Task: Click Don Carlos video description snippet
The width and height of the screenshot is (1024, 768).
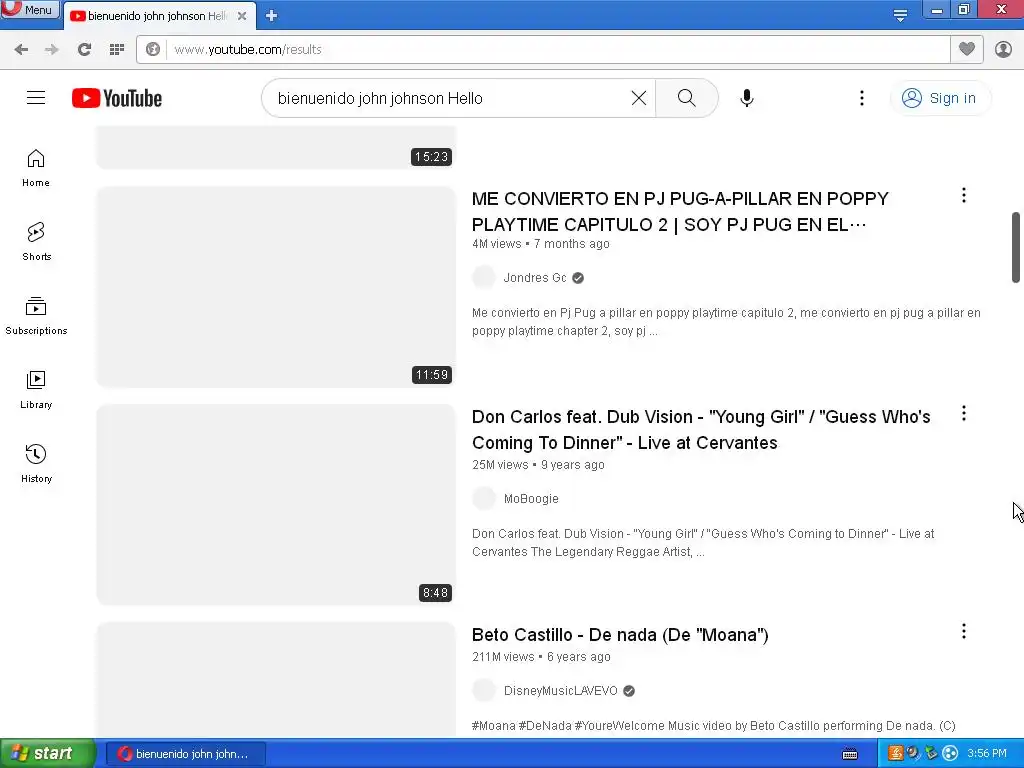Action: click(x=703, y=543)
